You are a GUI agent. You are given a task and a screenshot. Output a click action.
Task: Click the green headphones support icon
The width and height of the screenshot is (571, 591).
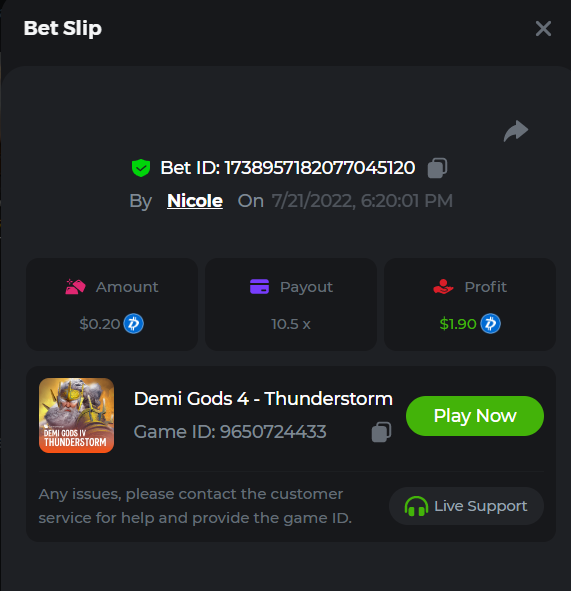(x=416, y=506)
